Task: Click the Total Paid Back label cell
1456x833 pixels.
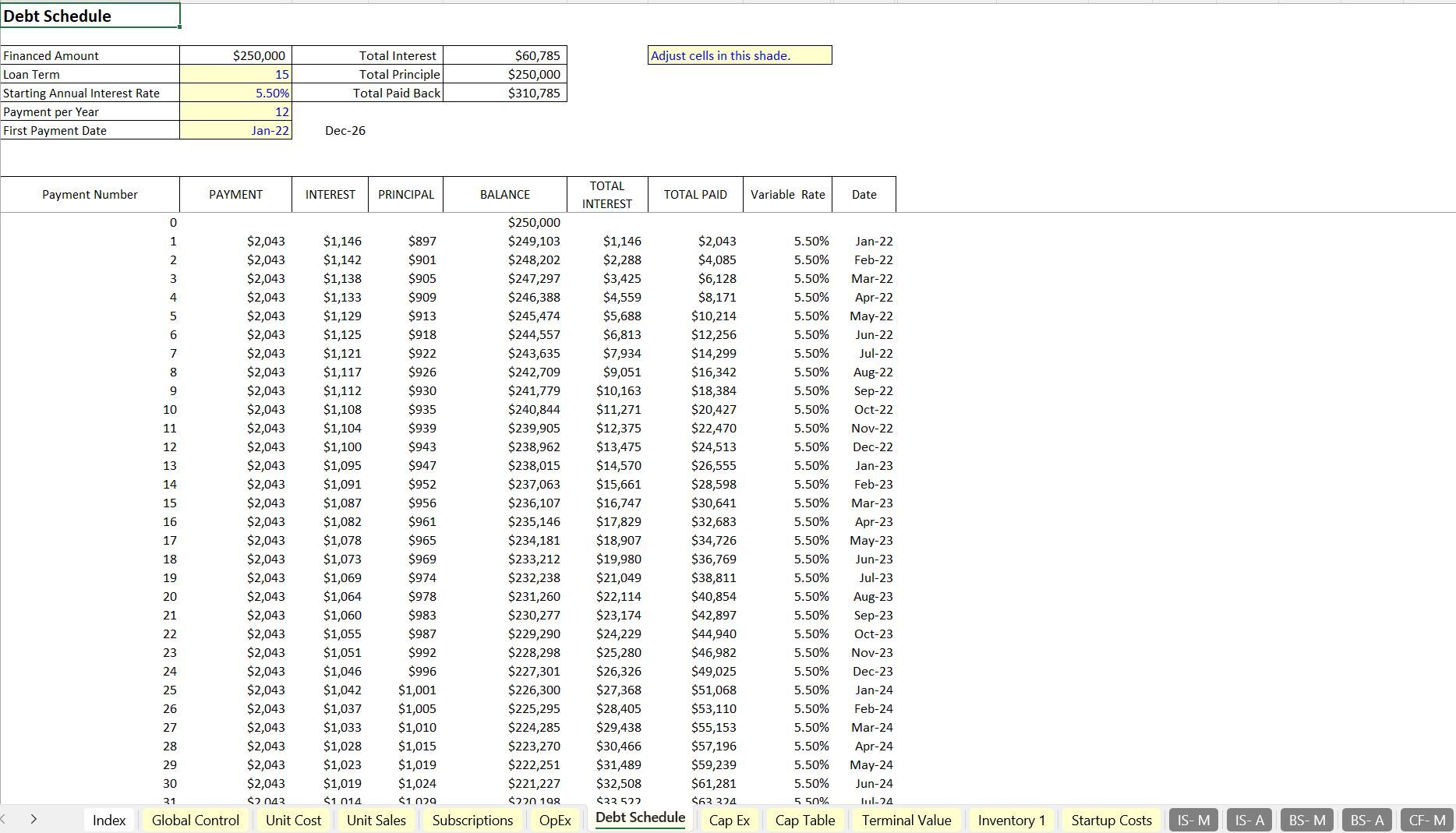Action: [367, 93]
